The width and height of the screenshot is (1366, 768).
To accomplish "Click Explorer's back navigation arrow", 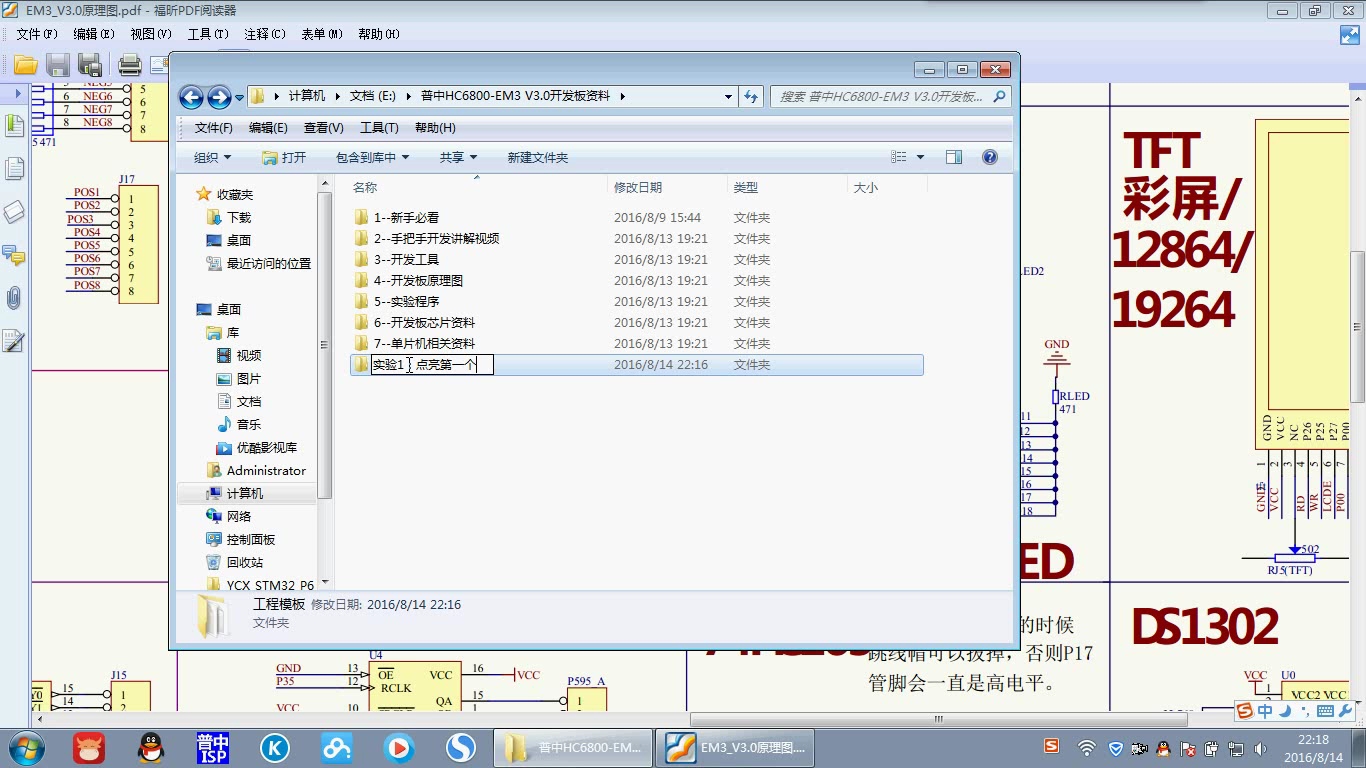I will [190, 97].
